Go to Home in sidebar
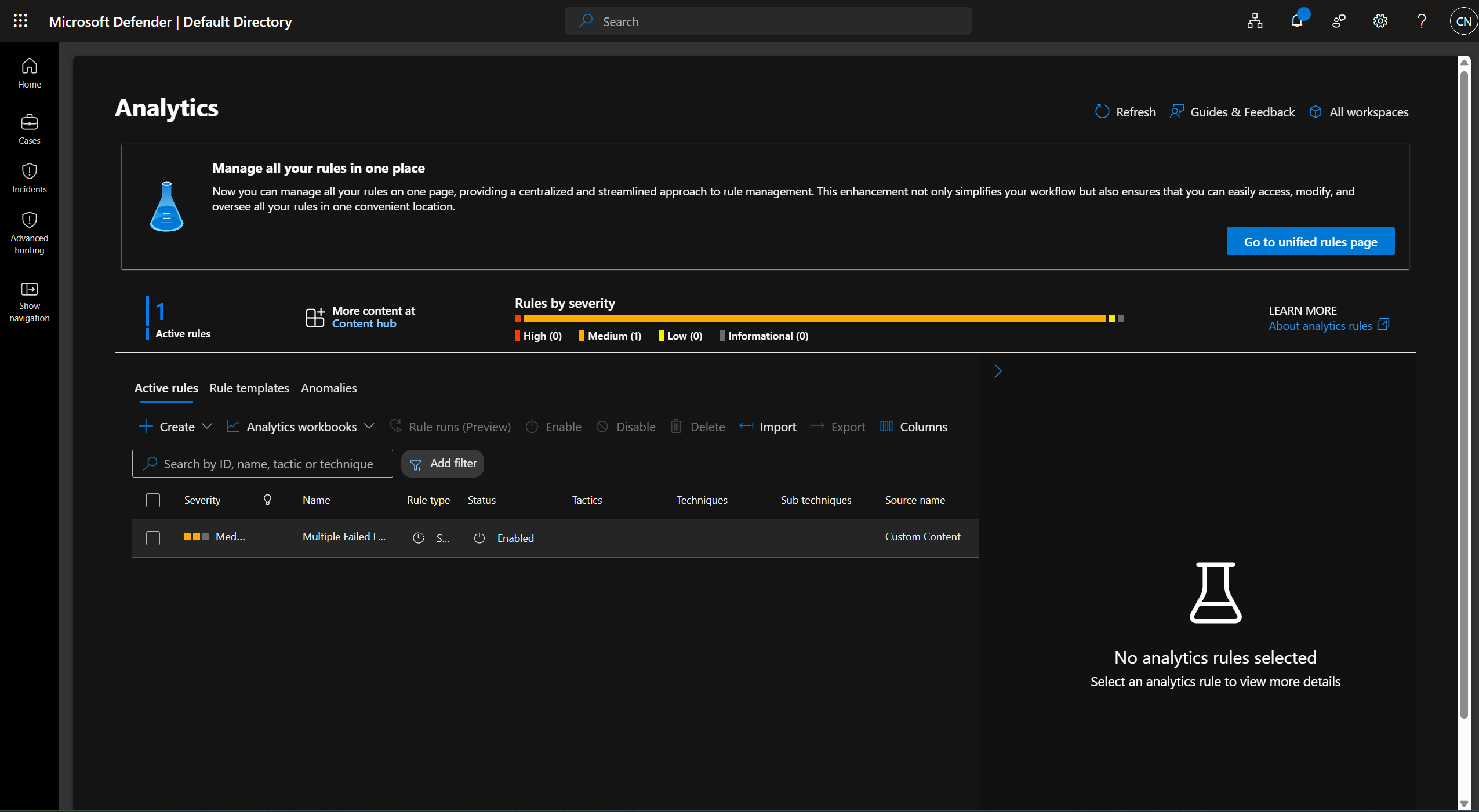This screenshot has width=1479, height=812. (30, 73)
